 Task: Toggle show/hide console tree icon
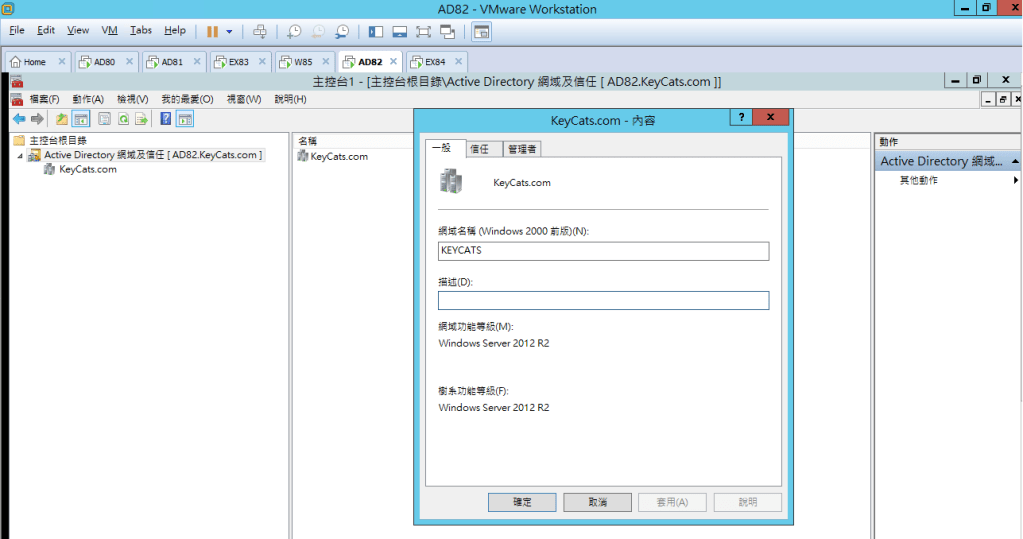point(81,119)
